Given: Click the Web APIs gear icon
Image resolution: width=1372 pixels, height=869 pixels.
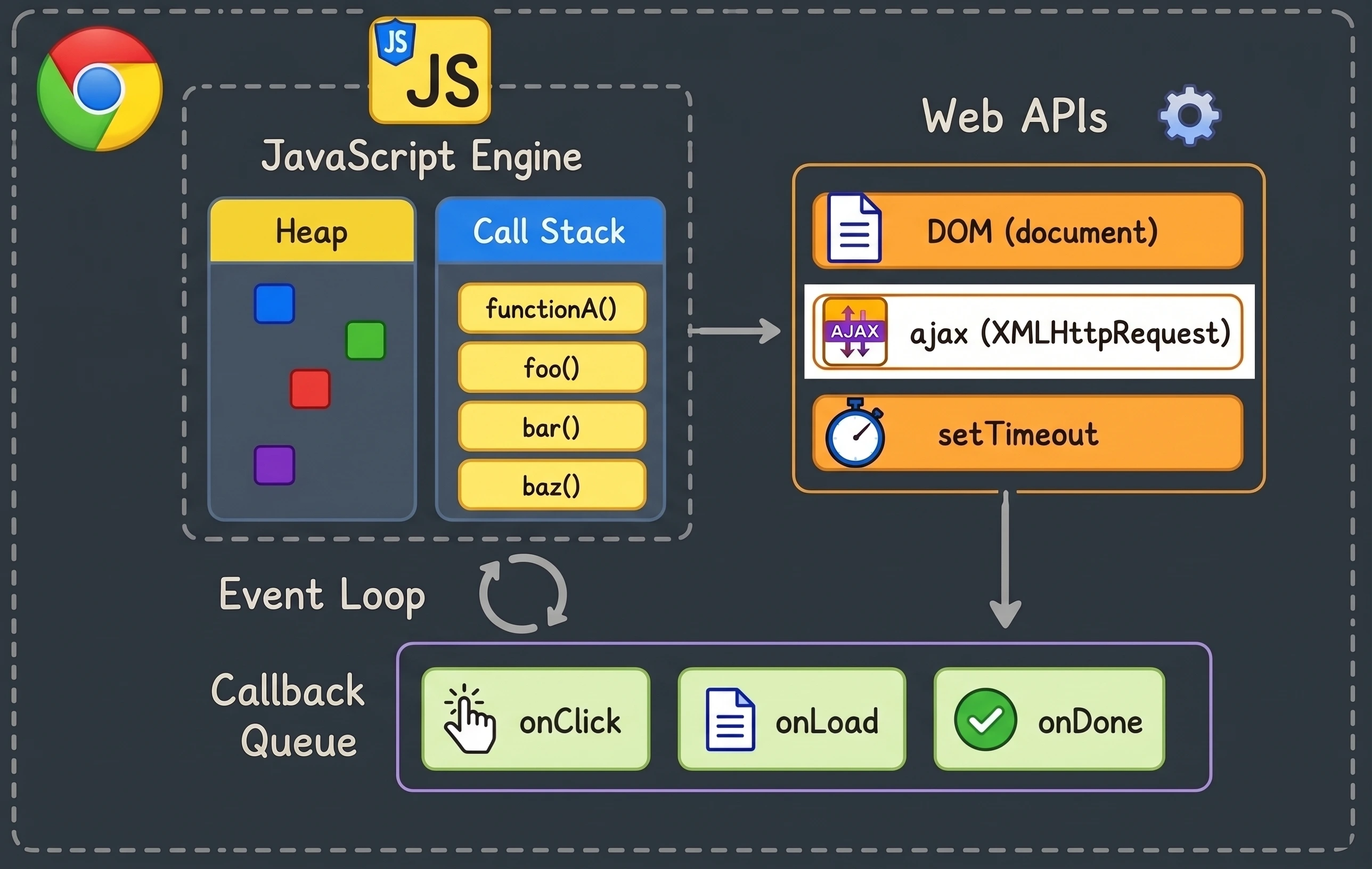Looking at the screenshot, I should tap(1190, 116).
